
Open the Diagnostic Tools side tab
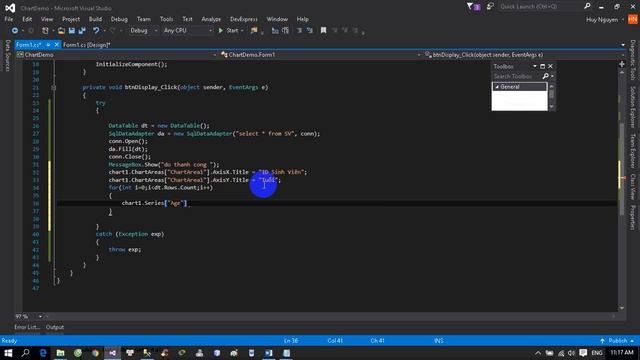pos(633,60)
